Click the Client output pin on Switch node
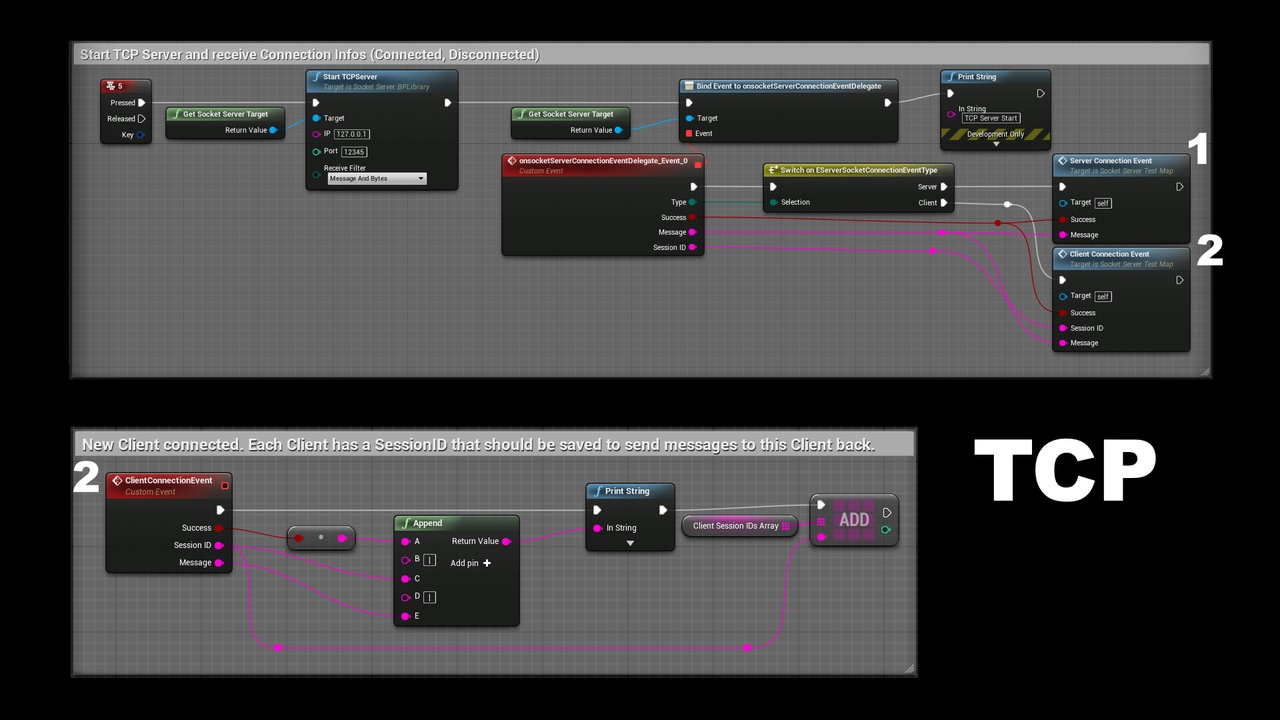The image size is (1280, 720). pyautogui.click(x=943, y=203)
